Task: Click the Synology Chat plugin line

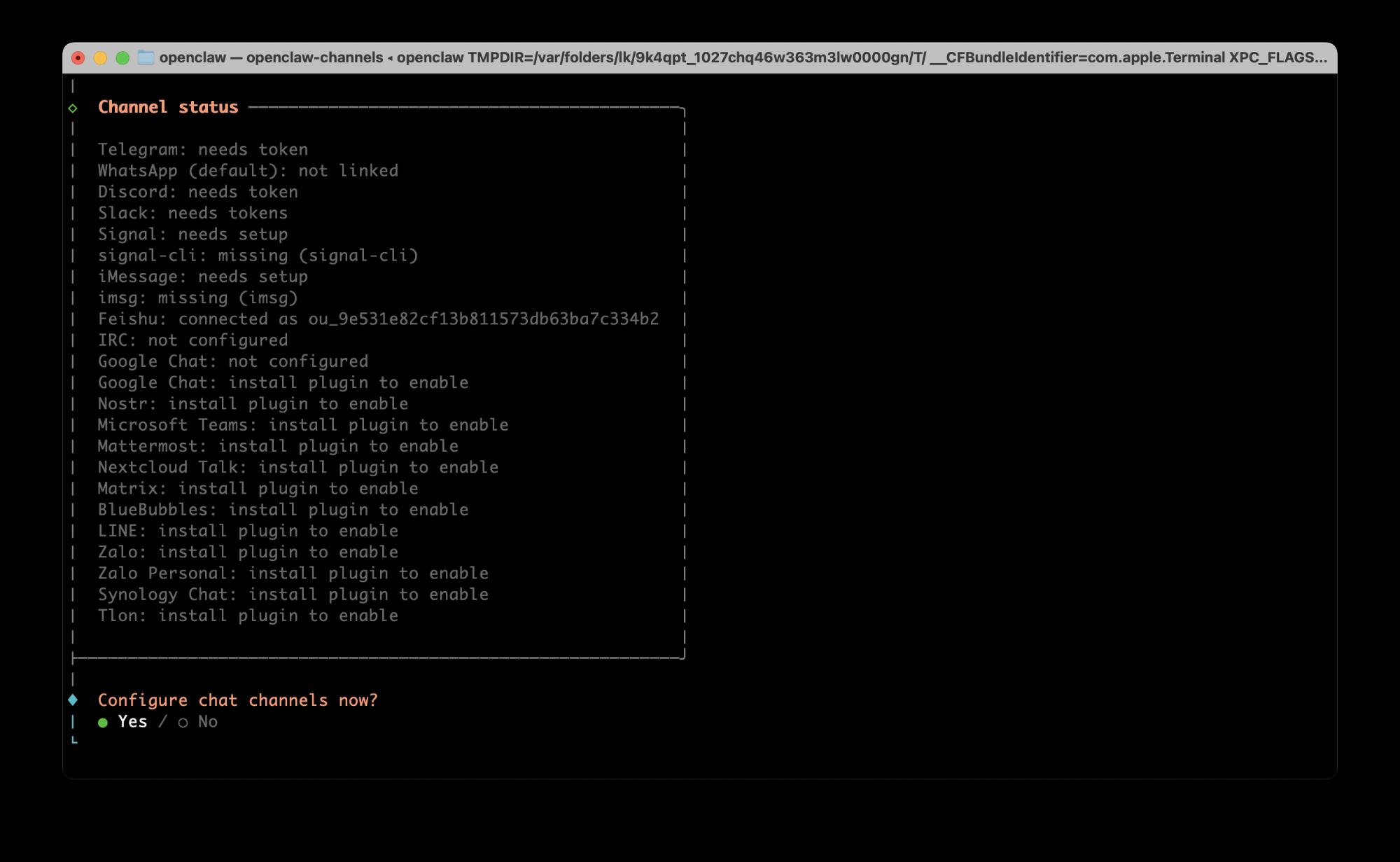Action: tap(293, 595)
